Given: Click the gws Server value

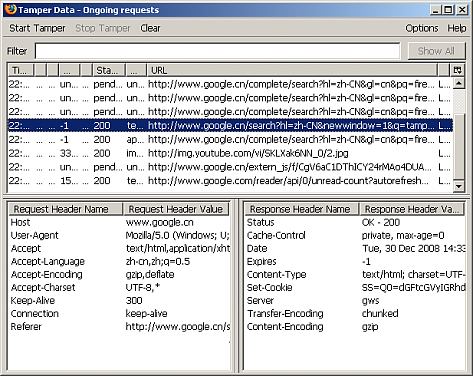Looking at the screenshot, I should (370, 300).
